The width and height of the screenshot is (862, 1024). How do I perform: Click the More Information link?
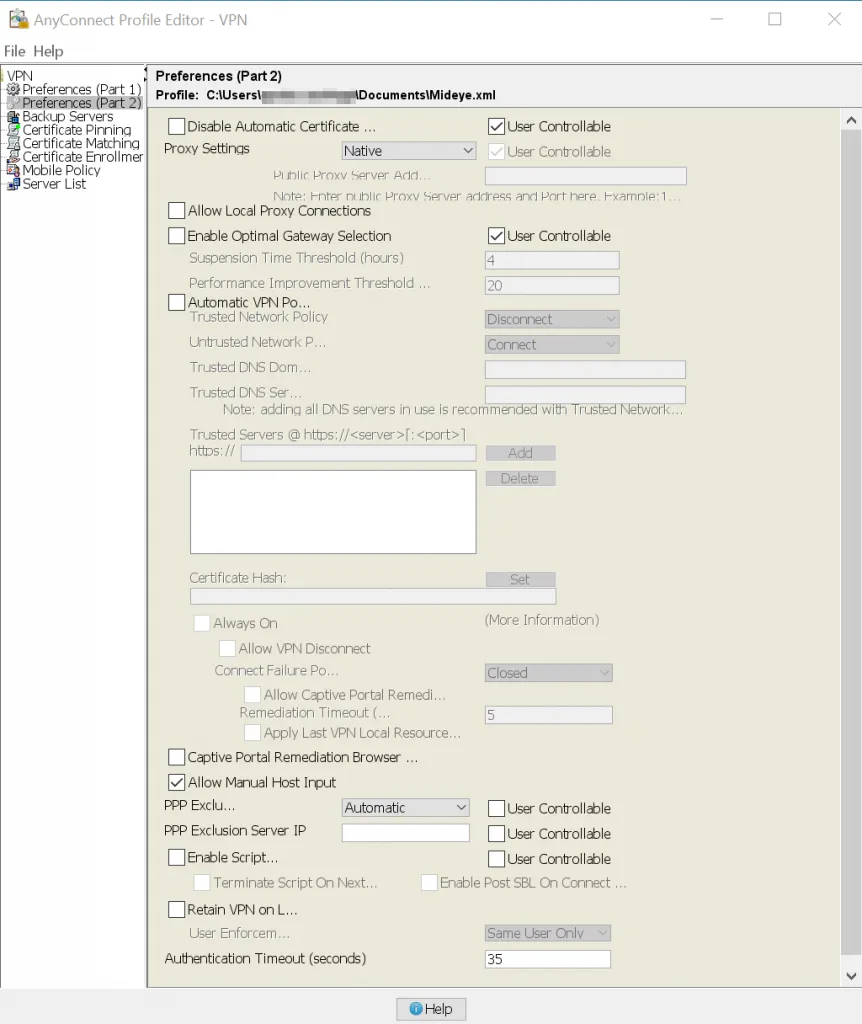(x=542, y=620)
